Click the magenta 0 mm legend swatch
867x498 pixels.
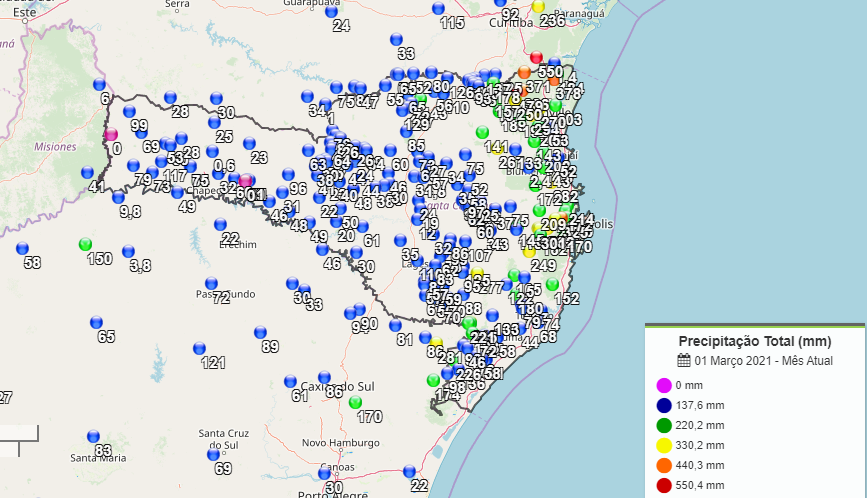pyautogui.click(x=663, y=385)
